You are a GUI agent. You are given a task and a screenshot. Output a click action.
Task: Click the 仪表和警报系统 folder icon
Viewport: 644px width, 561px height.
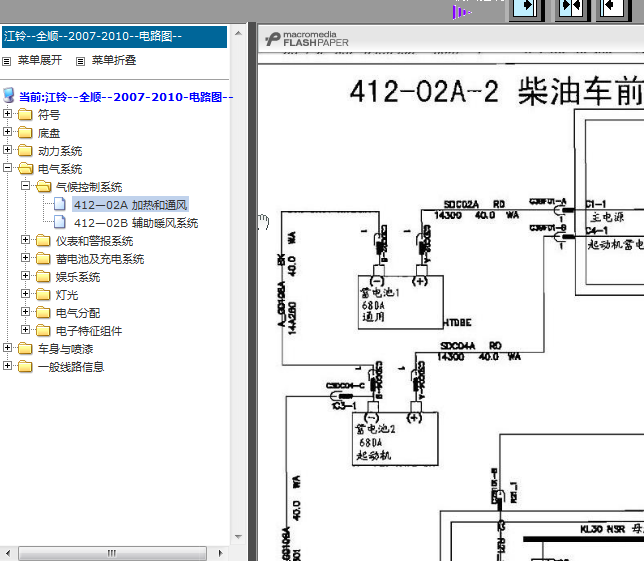pos(43,240)
